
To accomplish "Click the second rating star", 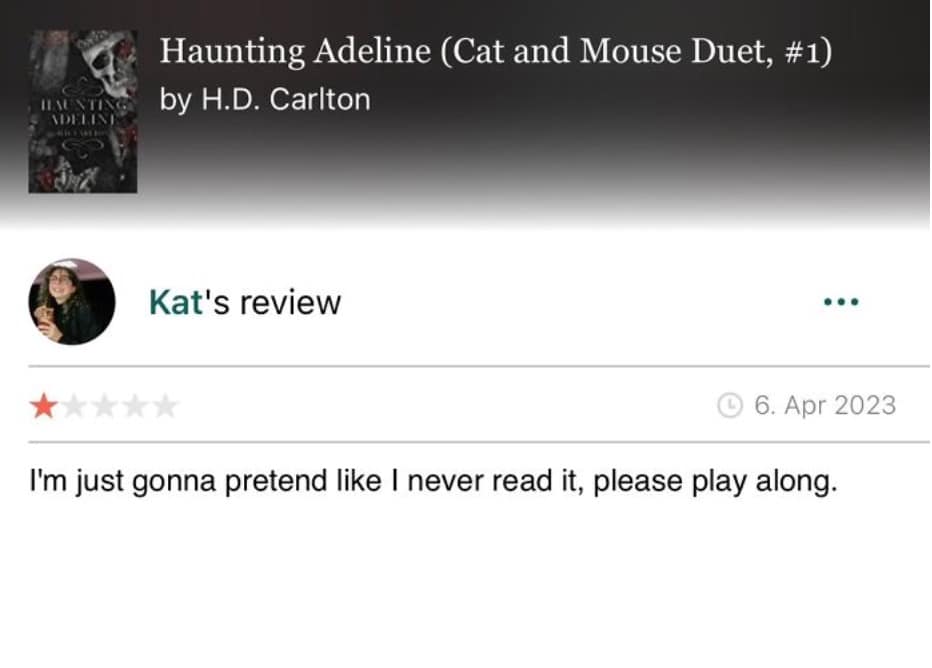I will 75,406.
